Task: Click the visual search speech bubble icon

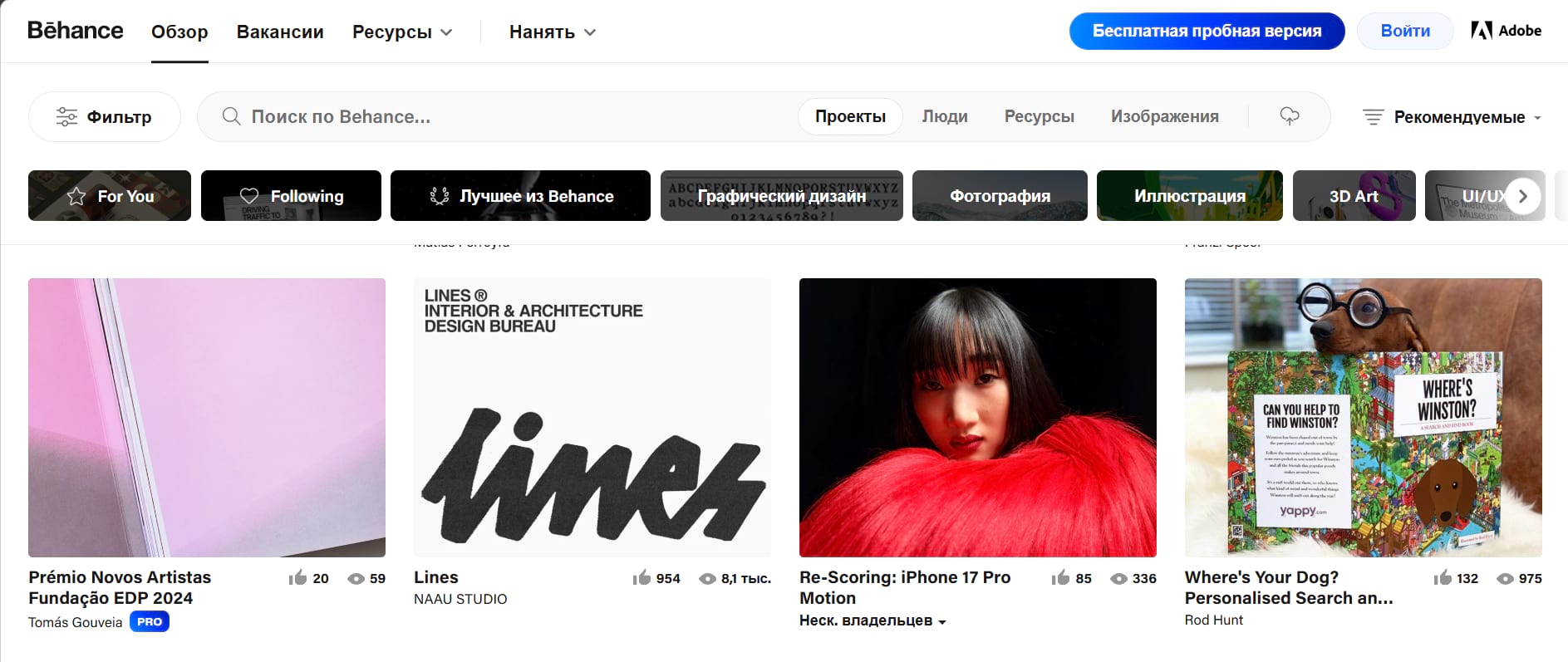Action: pos(1289,116)
